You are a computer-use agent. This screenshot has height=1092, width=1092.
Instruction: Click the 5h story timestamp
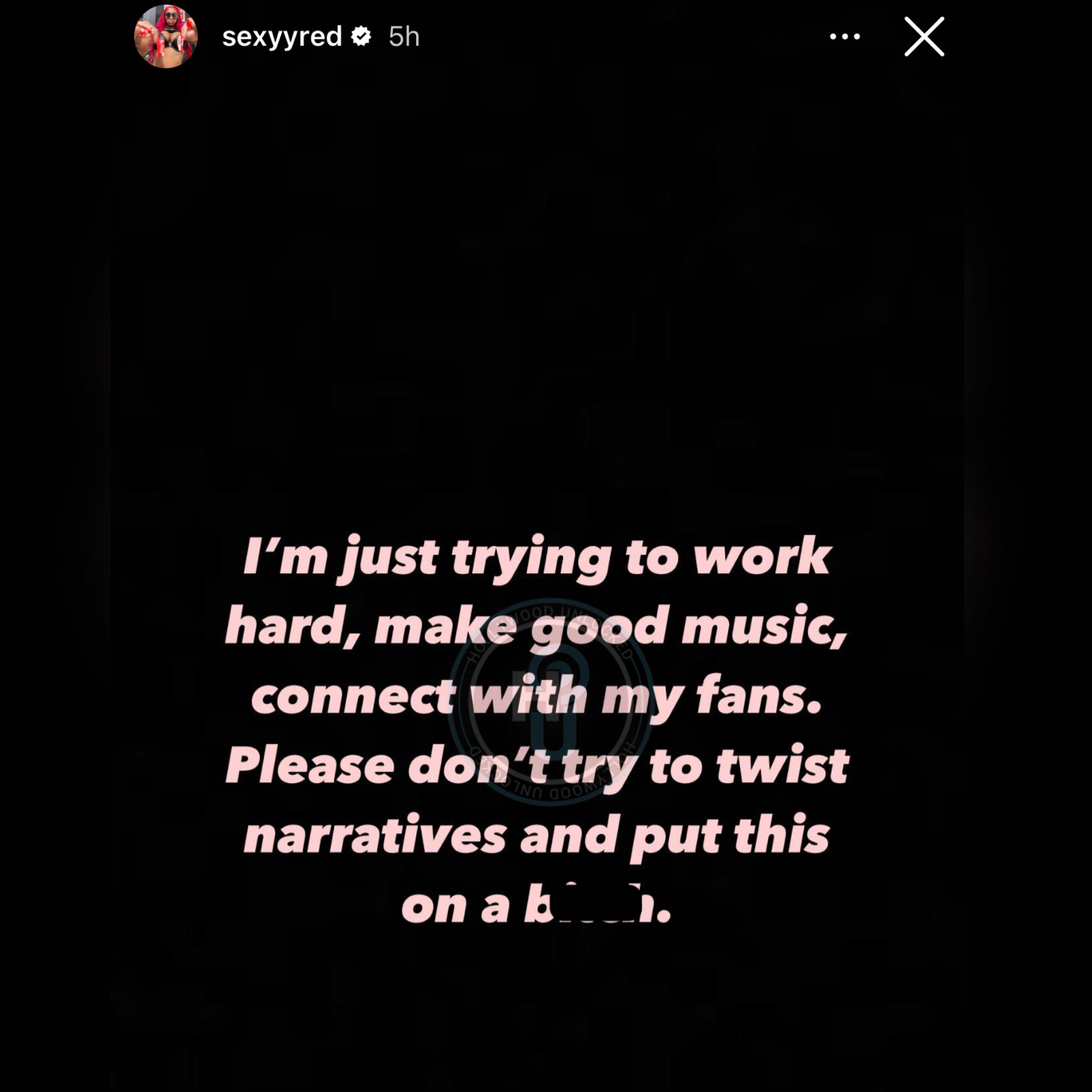coord(404,37)
